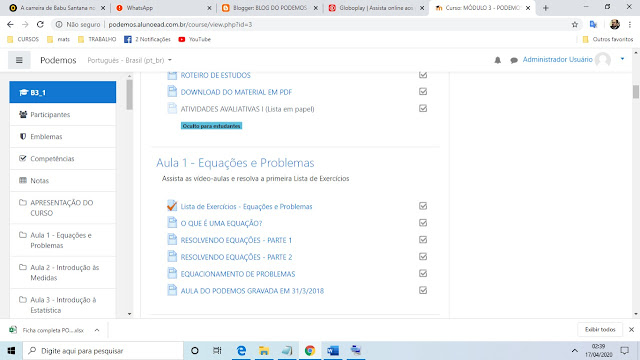Open the Chrome three-dot menu
This screenshot has height=360, width=640.
(x=630, y=24)
